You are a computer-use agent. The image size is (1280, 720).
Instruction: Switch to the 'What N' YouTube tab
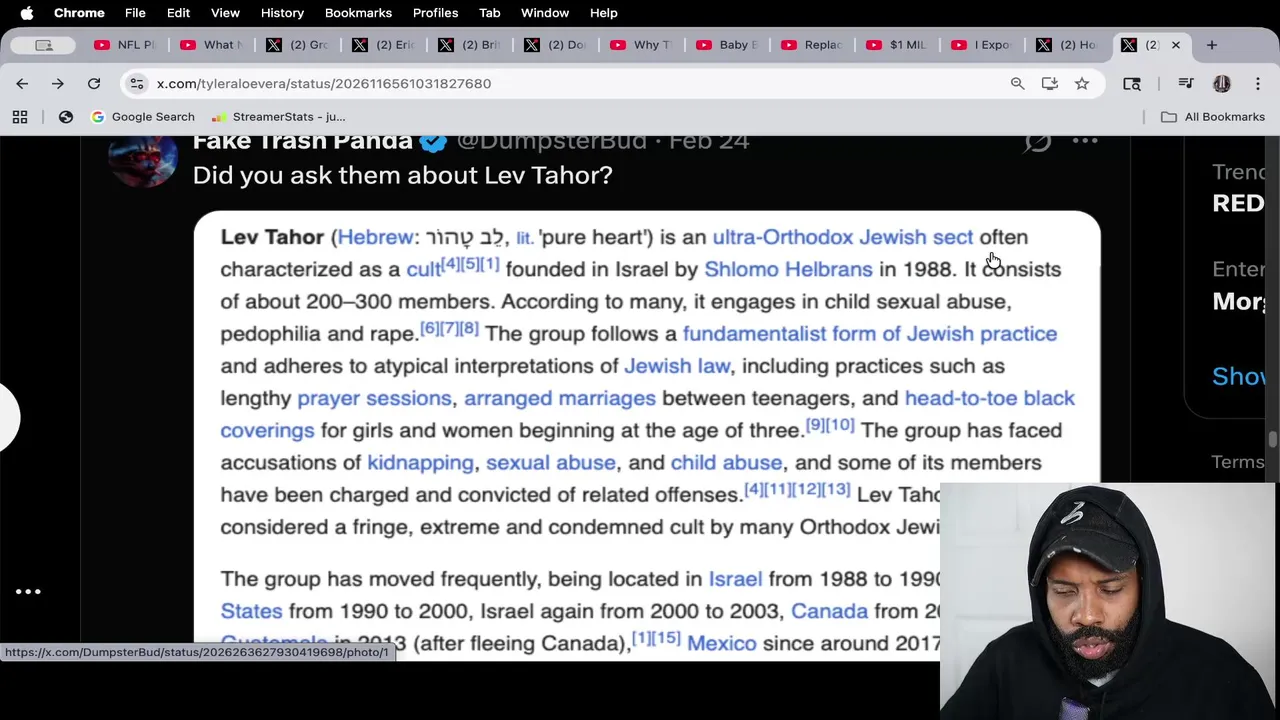point(211,45)
